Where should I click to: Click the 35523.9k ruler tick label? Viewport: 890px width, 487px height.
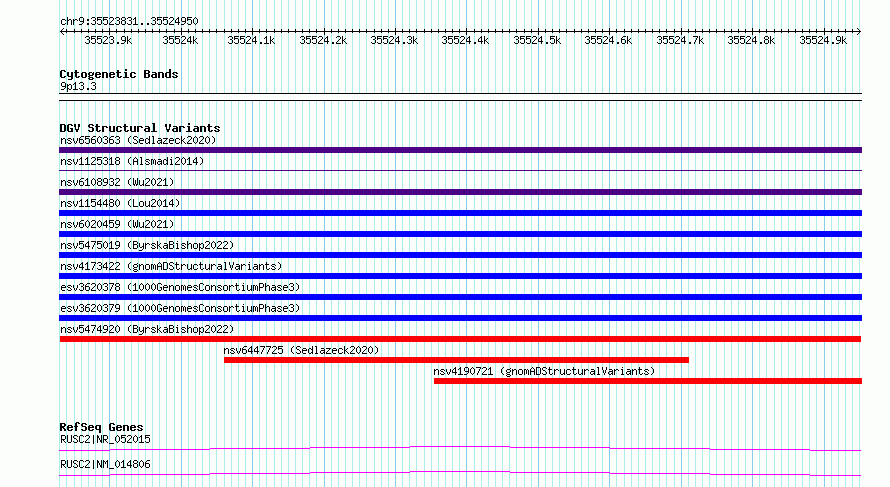108,40
